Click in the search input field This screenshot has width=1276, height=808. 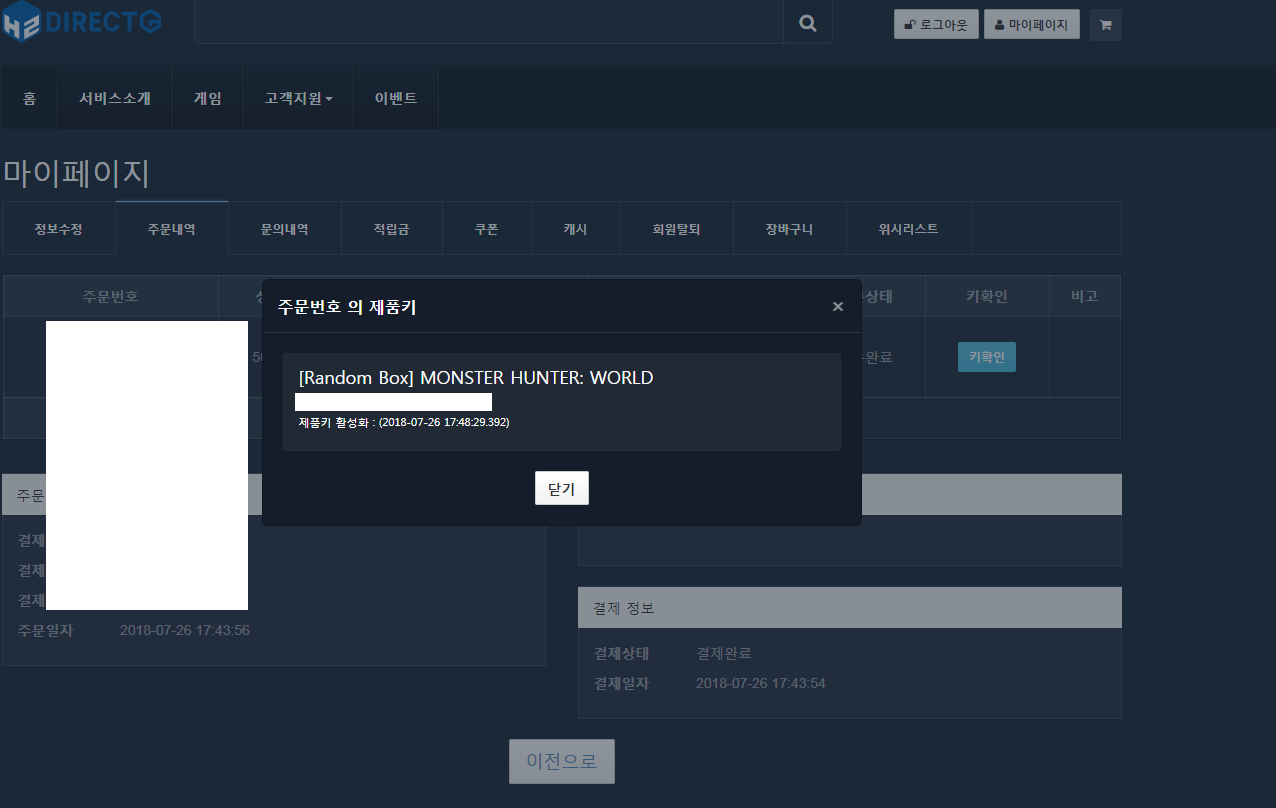click(488, 23)
